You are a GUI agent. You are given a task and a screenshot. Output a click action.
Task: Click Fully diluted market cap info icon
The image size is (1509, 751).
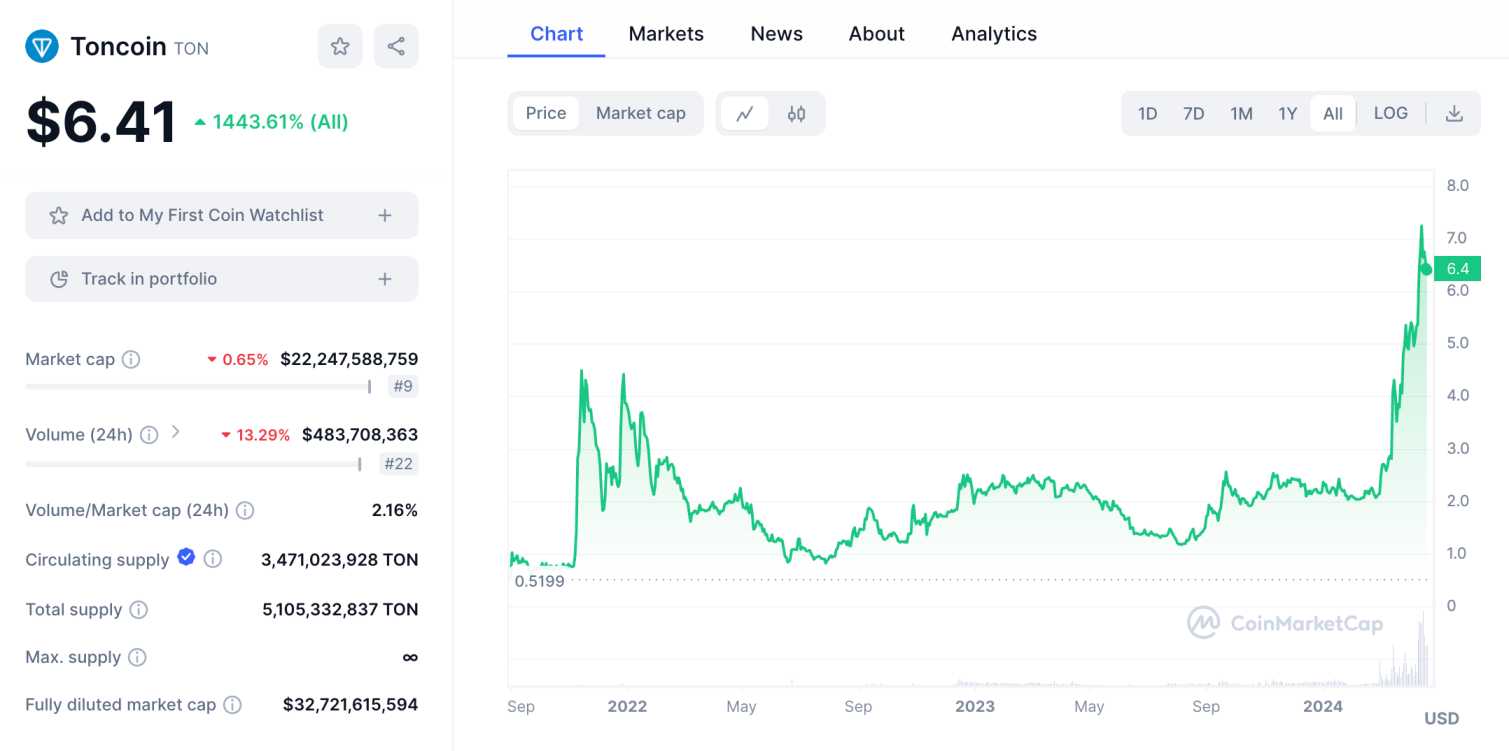point(232,705)
